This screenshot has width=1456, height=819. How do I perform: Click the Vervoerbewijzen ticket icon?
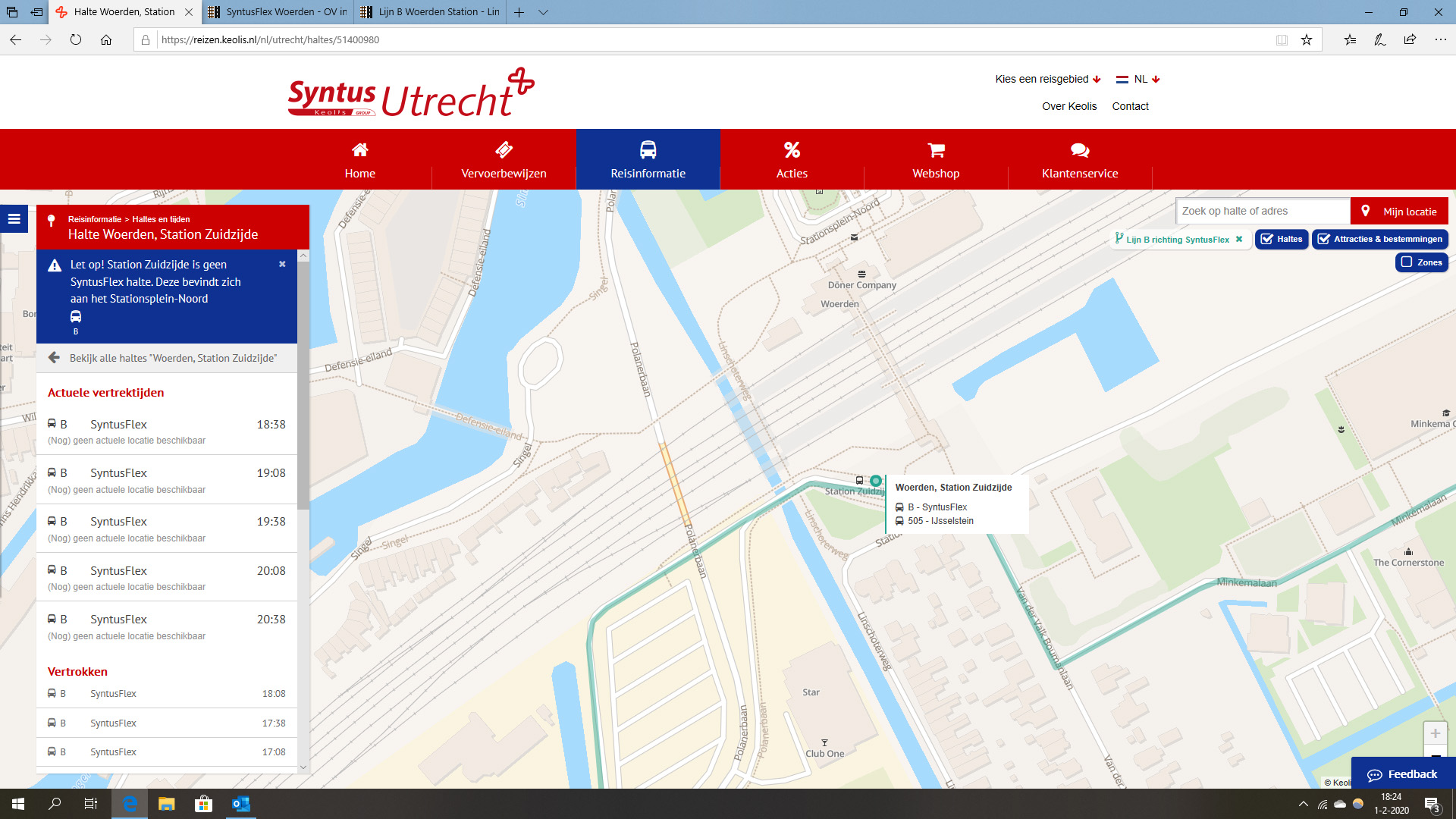point(504,149)
